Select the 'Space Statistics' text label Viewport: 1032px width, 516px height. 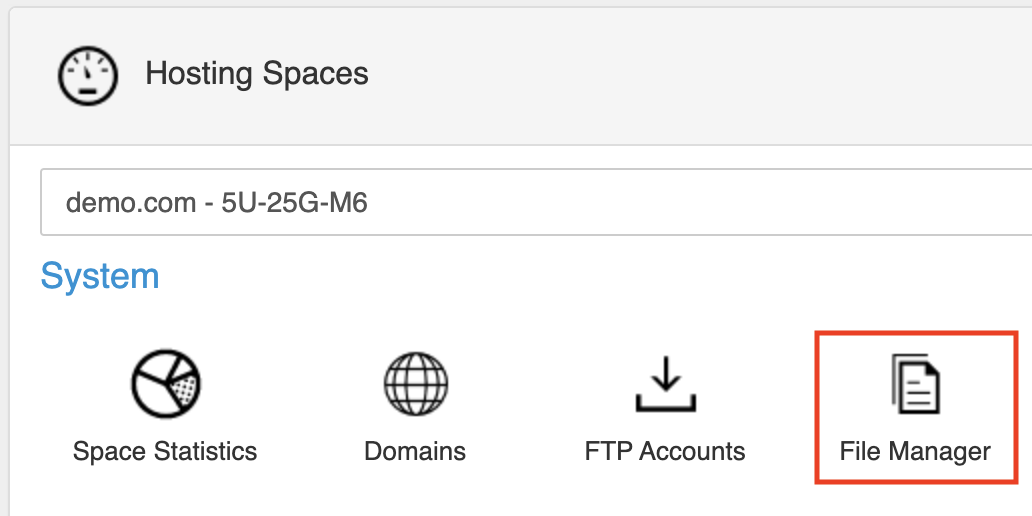(x=165, y=451)
